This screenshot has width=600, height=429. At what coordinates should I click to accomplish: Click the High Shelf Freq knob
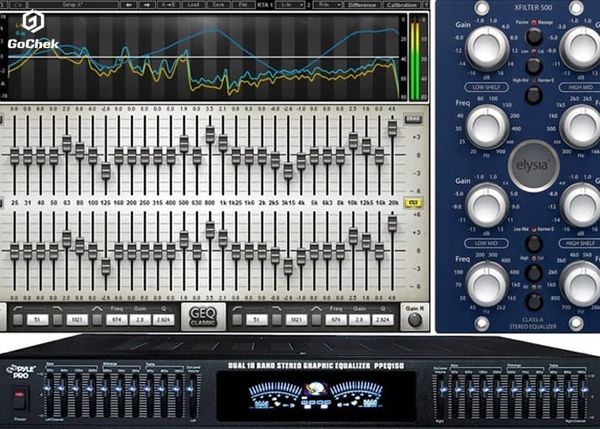pyautogui.click(x=580, y=285)
